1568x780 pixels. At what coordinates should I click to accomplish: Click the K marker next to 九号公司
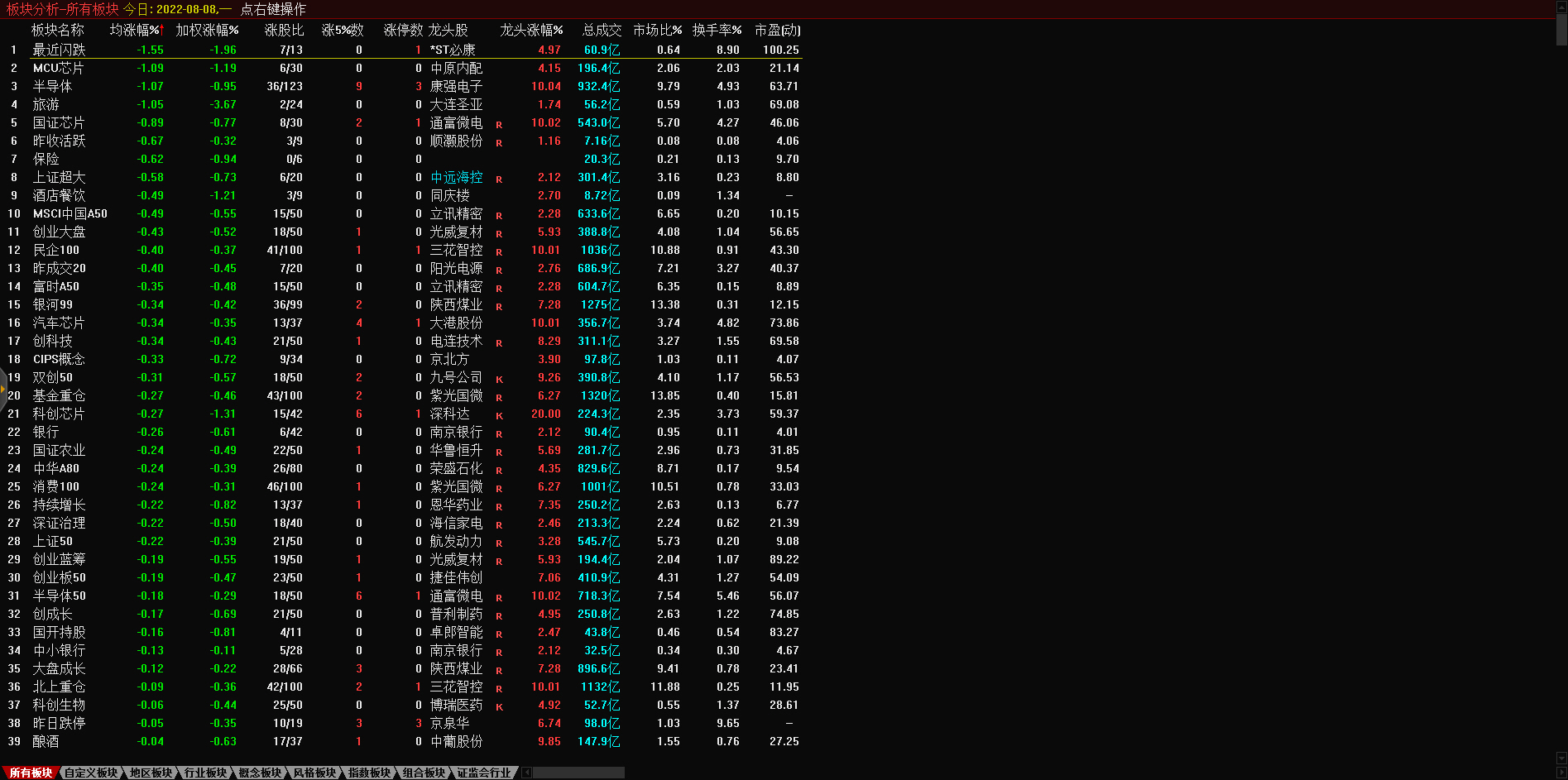(x=499, y=380)
